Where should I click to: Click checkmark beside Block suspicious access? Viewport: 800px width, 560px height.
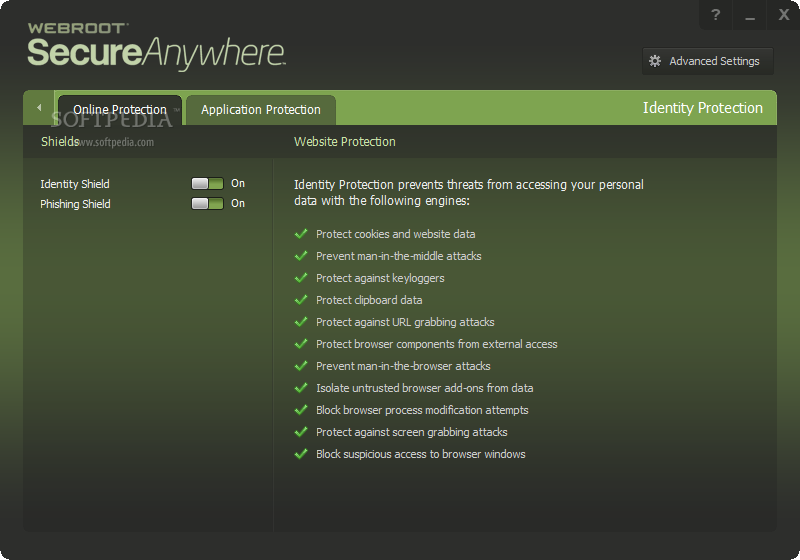pyautogui.click(x=301, y=453)
